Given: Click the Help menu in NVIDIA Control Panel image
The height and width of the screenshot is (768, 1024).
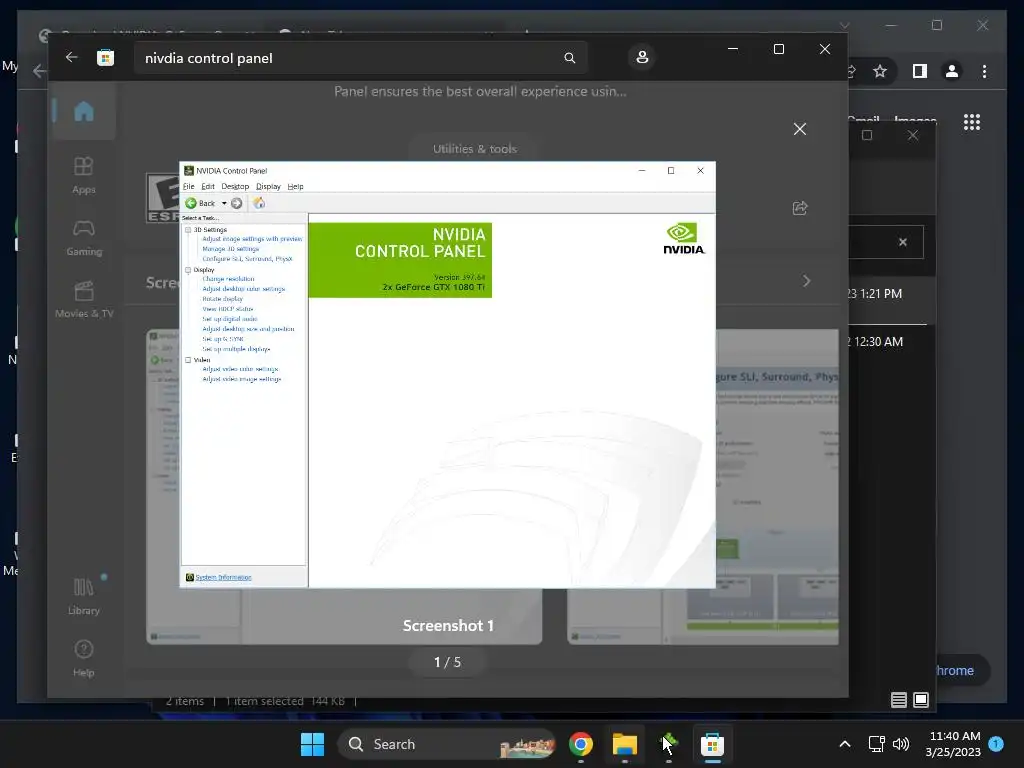Looking at the screenshot, I should click(x=295, y=187).
